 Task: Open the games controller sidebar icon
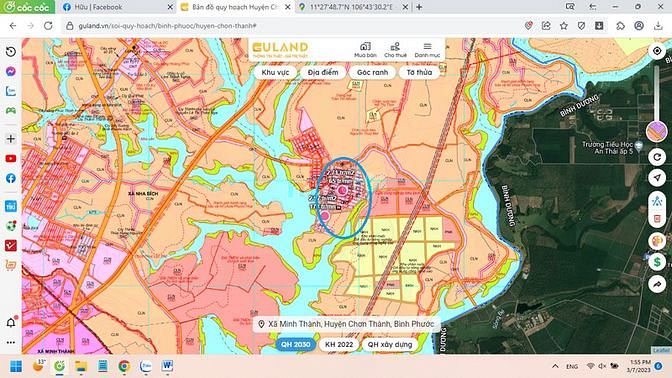tap(11, 111)
